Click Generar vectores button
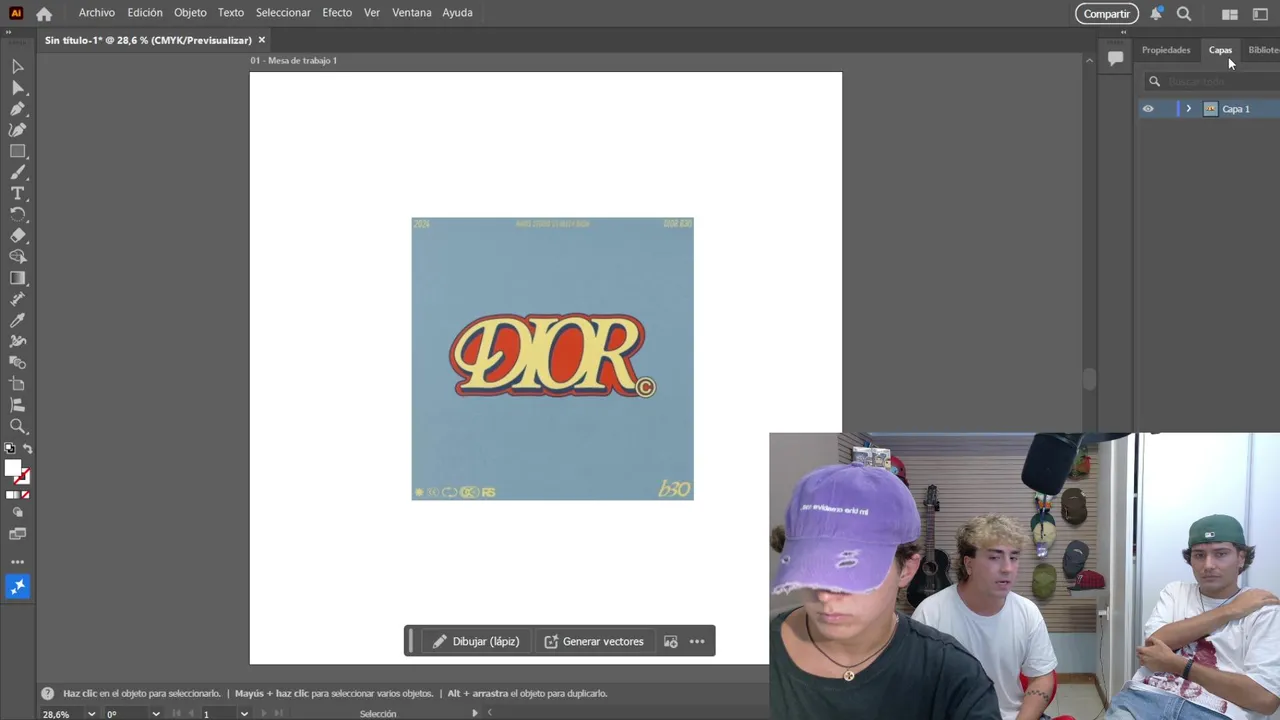 click(x=594, y=642)
